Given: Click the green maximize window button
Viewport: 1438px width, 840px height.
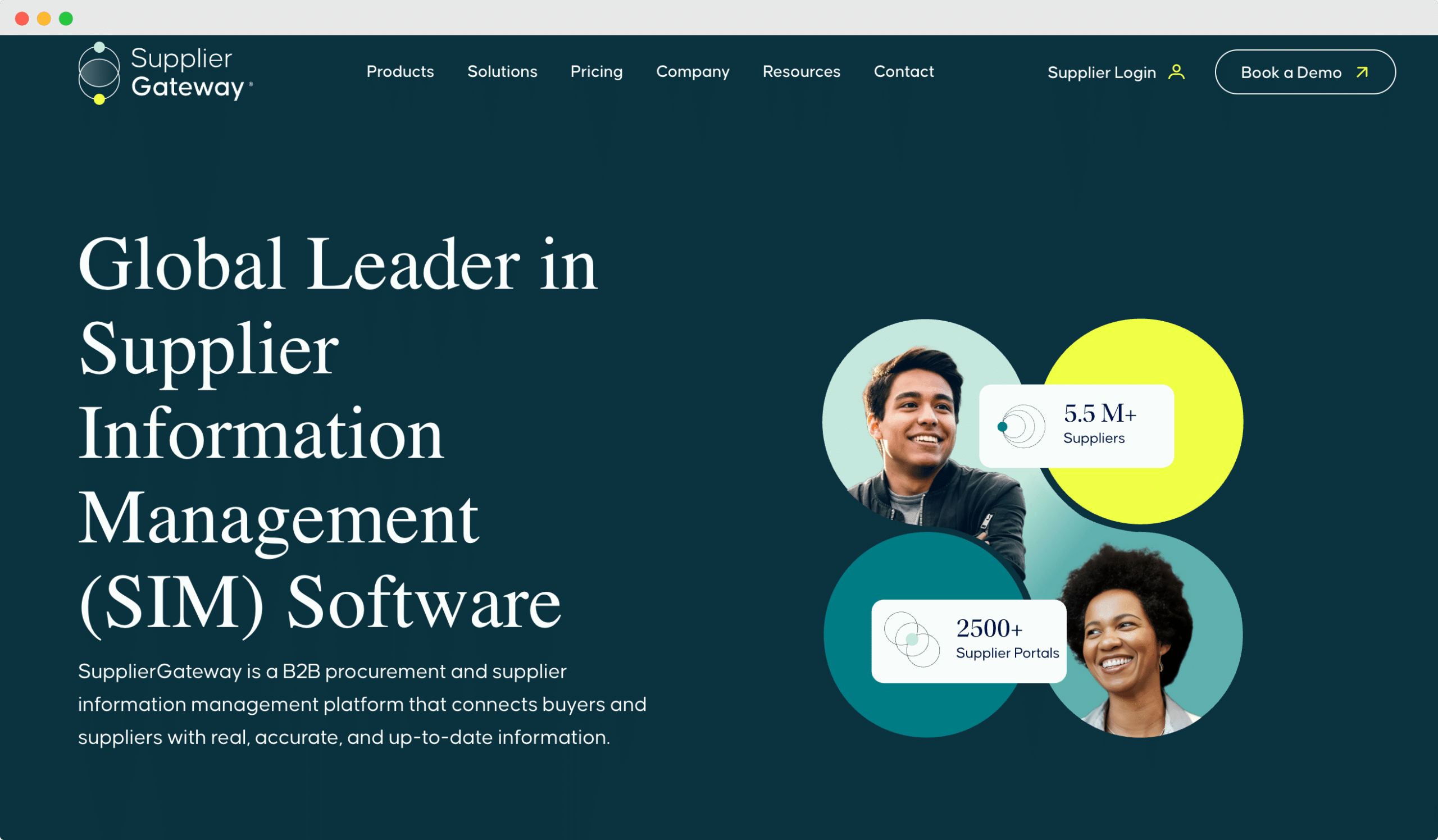Looking at the screenshot, I should (66, 18).
